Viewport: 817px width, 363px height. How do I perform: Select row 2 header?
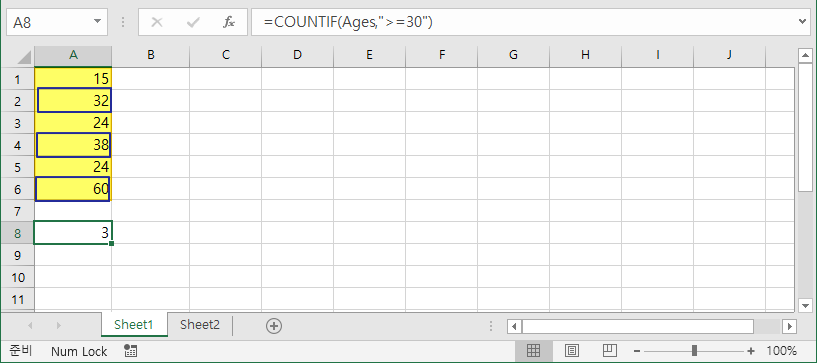point(17,101)
